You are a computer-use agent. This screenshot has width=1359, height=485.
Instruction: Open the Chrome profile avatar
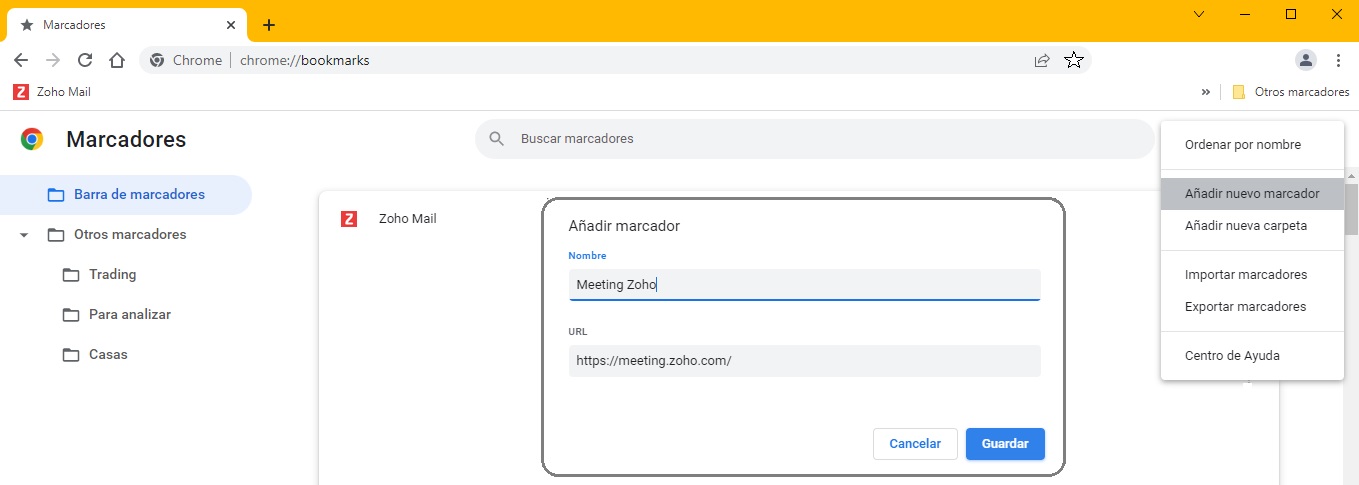1306,60
